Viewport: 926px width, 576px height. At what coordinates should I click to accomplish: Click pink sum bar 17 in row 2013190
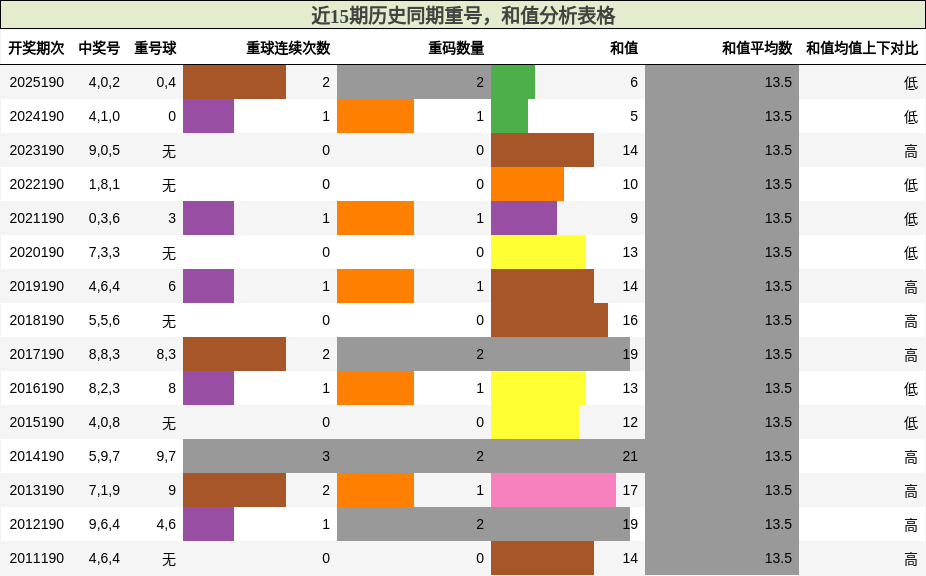[553, 490]
